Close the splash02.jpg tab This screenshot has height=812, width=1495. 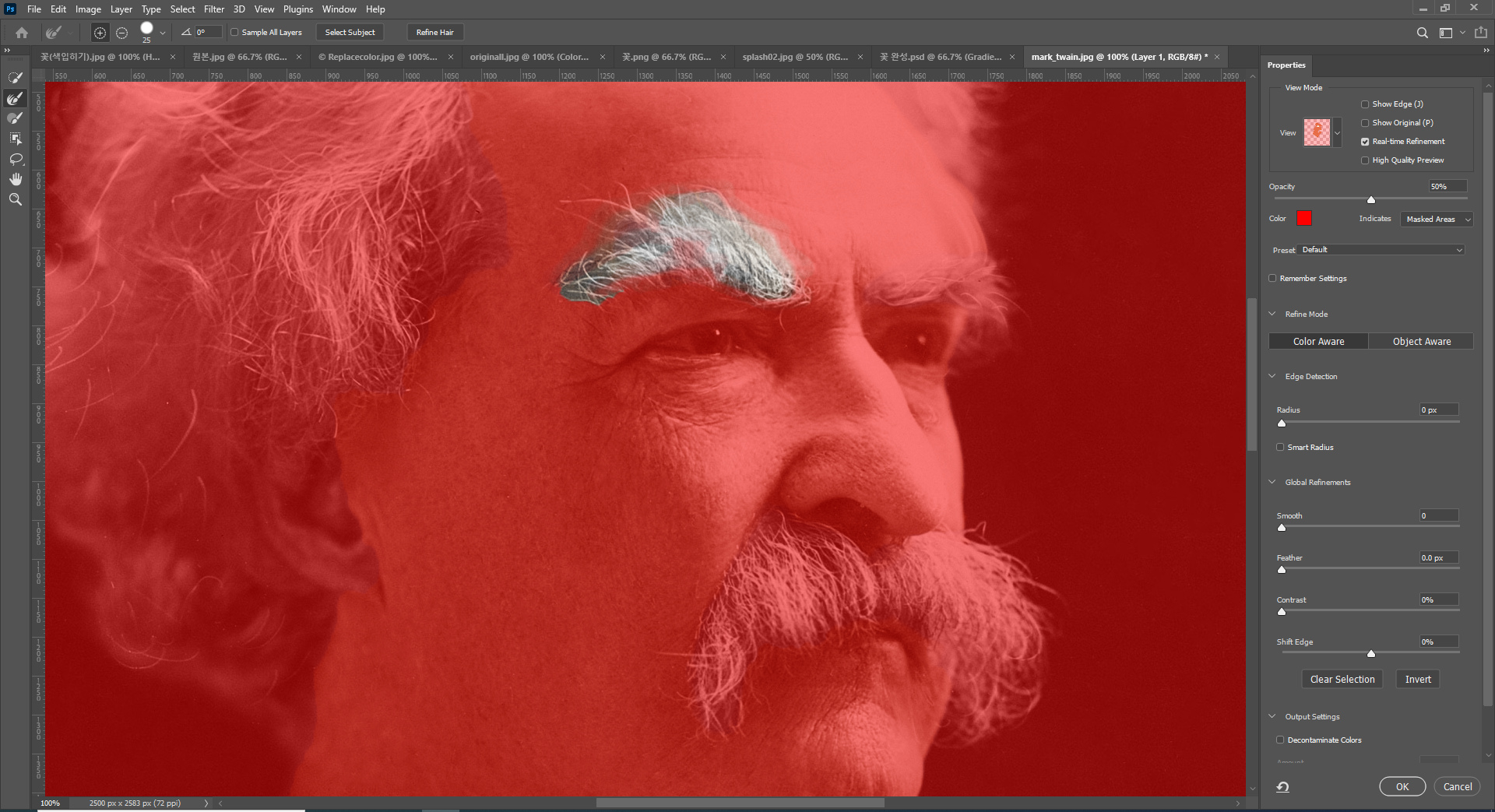860,57
